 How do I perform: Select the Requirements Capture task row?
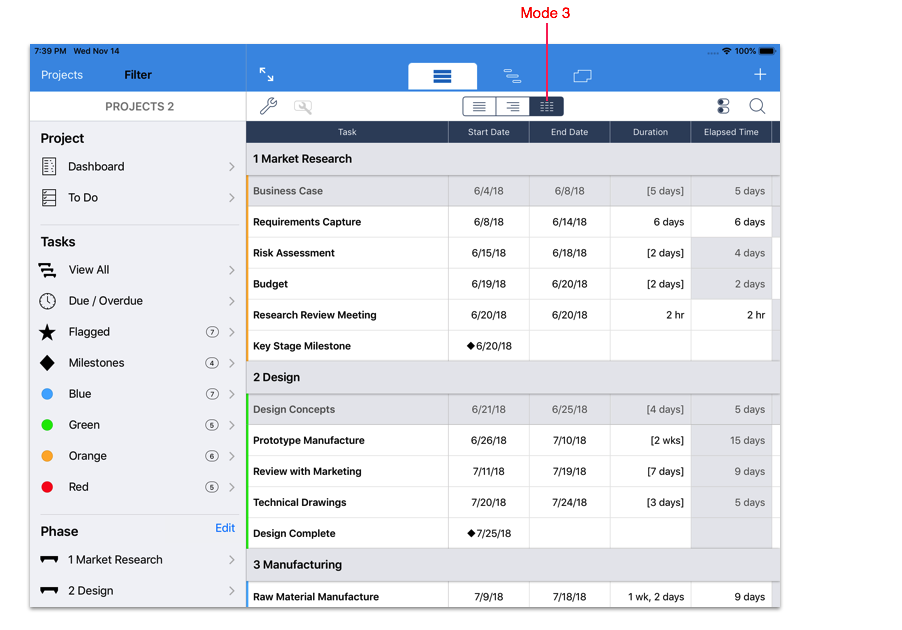click(307, 222)
